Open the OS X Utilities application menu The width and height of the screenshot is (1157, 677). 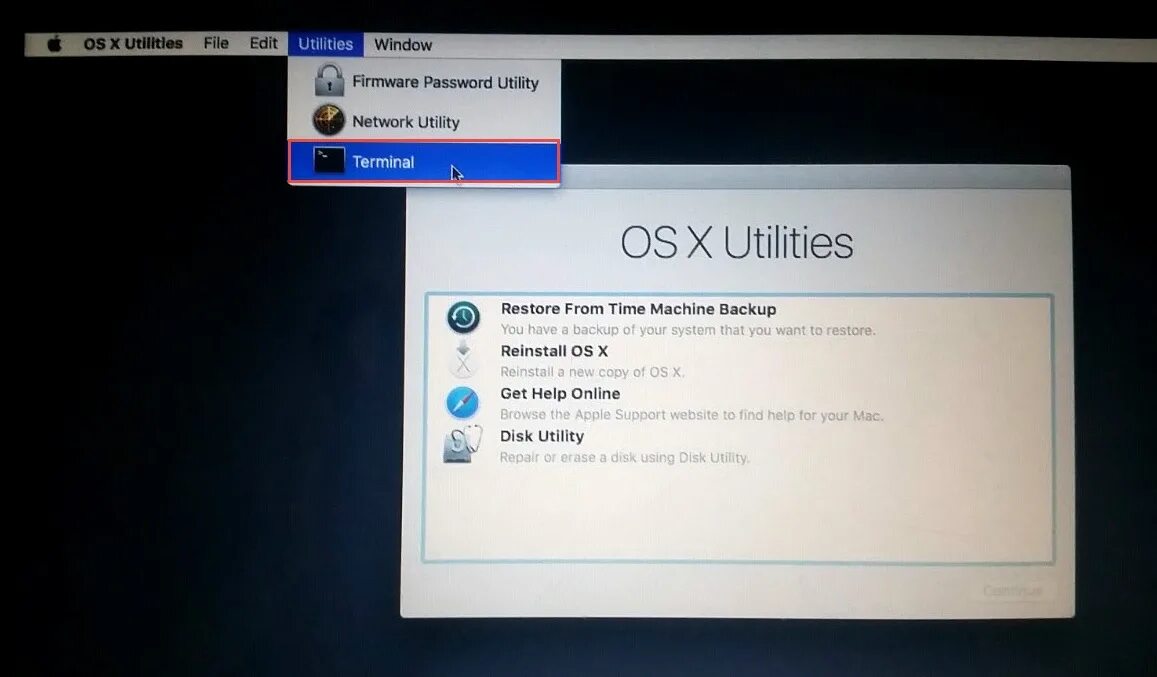[133, 44]
